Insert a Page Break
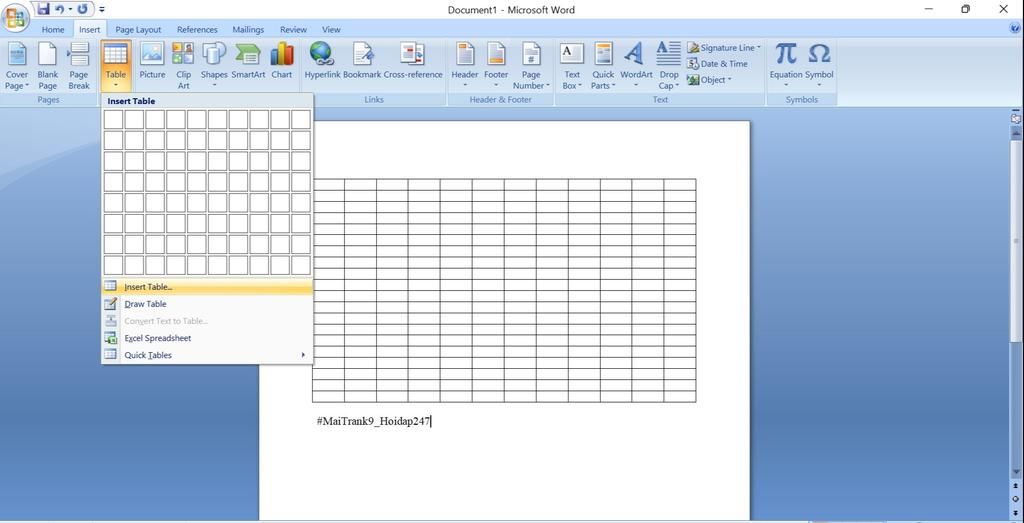 point(79,66)
